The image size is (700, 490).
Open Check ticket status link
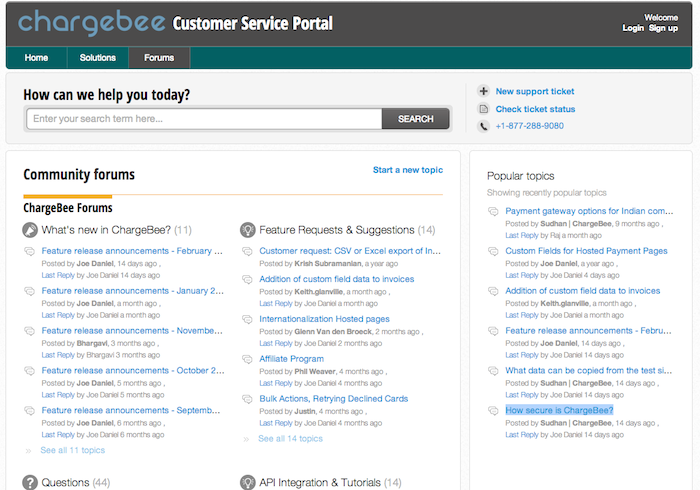tap(535, 109)
